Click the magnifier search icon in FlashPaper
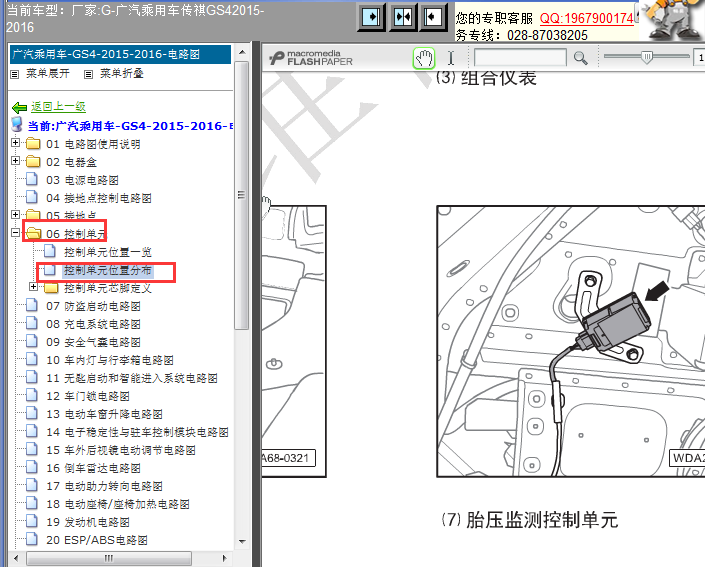705x567 pixels. click(x=580, y=58)
